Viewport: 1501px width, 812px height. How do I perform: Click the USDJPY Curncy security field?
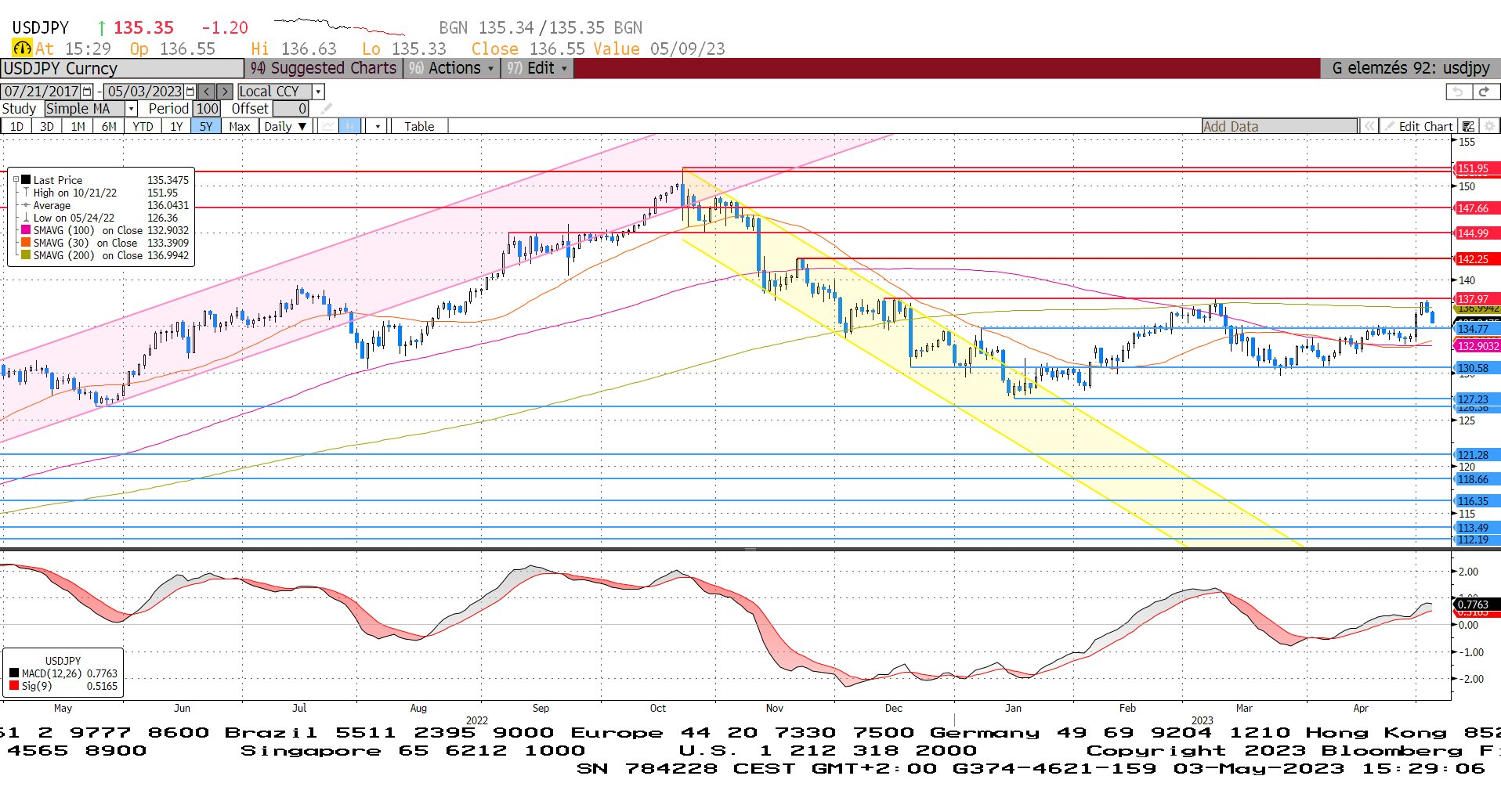coord(122,68)
